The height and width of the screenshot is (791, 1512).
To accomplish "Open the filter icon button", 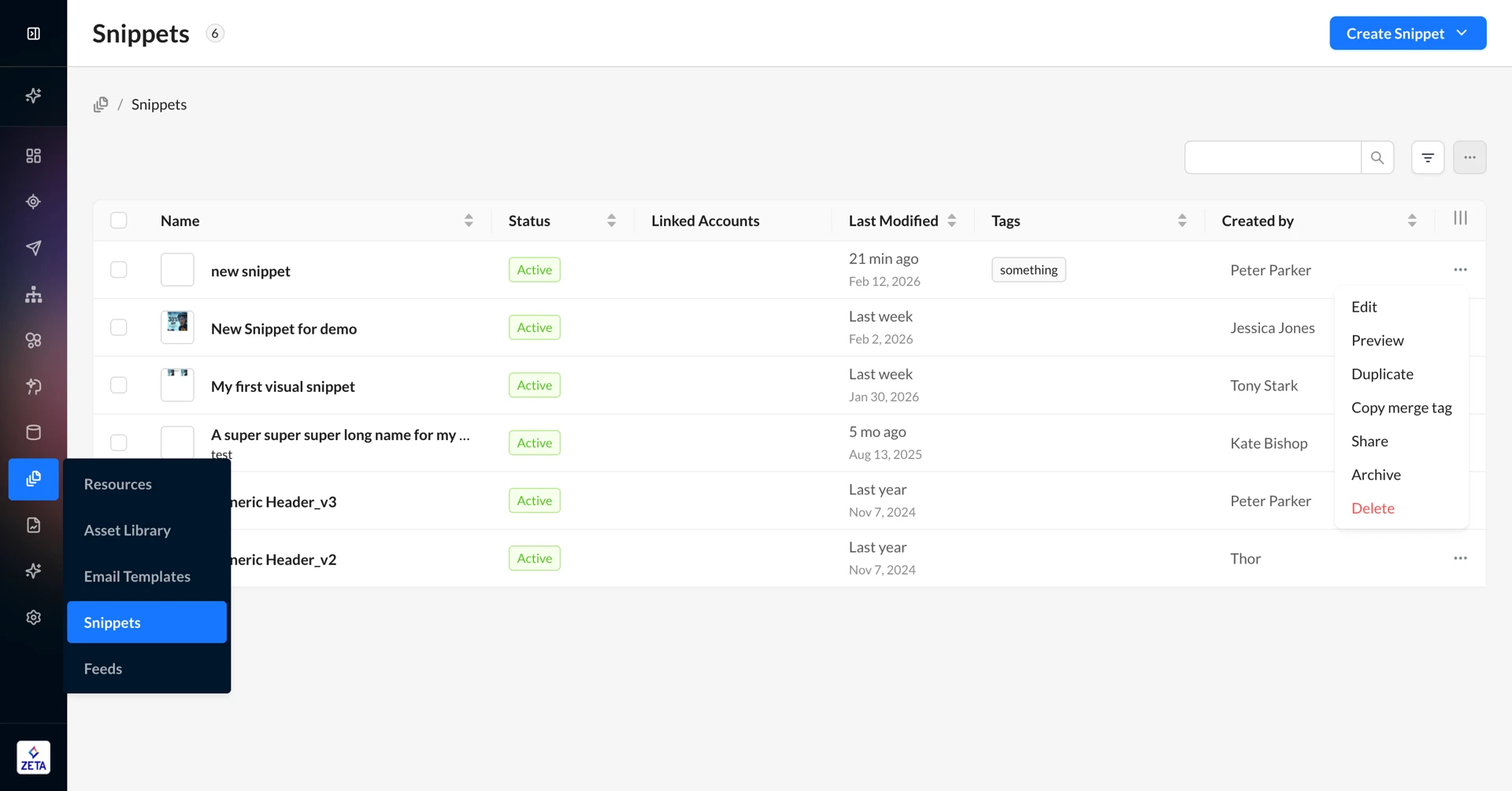I will (x=1427, y=157).
